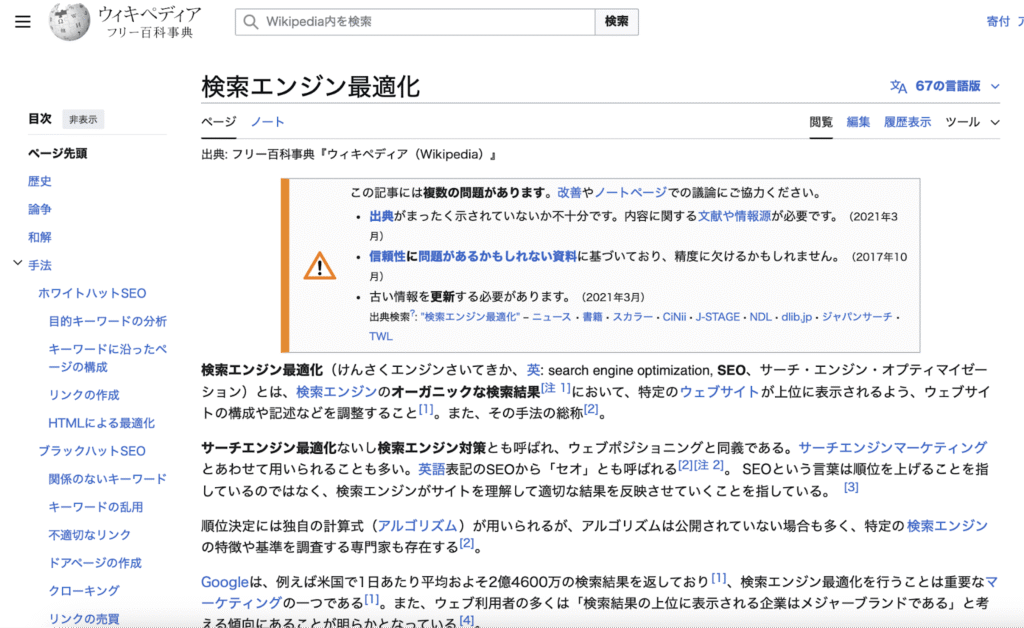Go to 歴史 section in contents
Viewport: 1024px width, 628px height.
pyautogui.click(x=39, y=181)
